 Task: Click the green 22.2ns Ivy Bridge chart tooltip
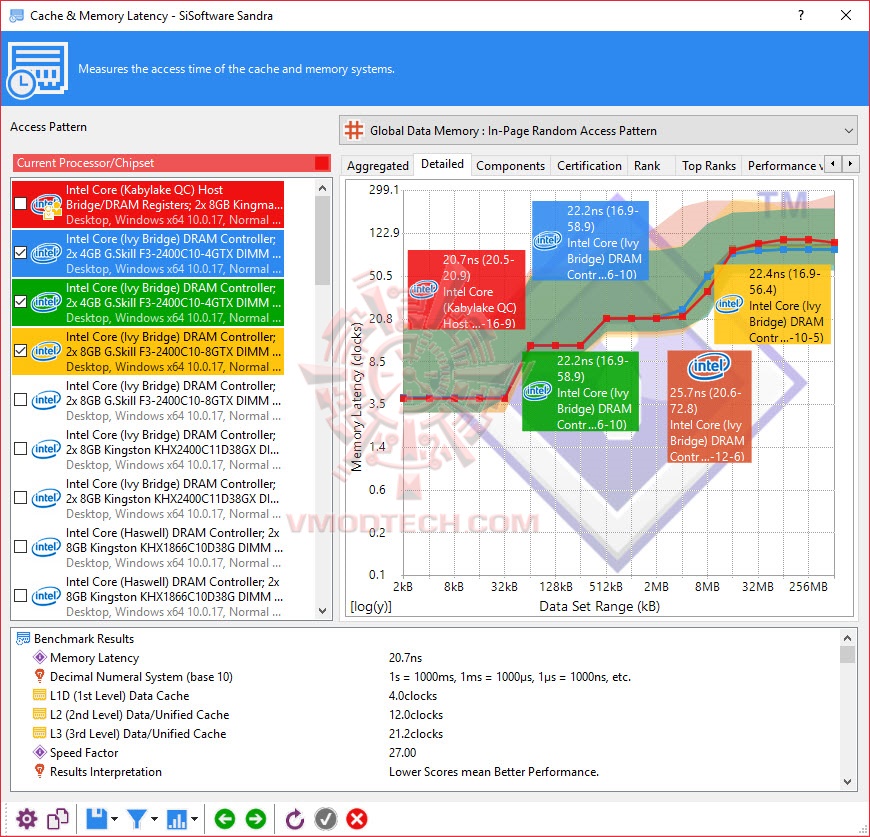[x=580, y=391]
